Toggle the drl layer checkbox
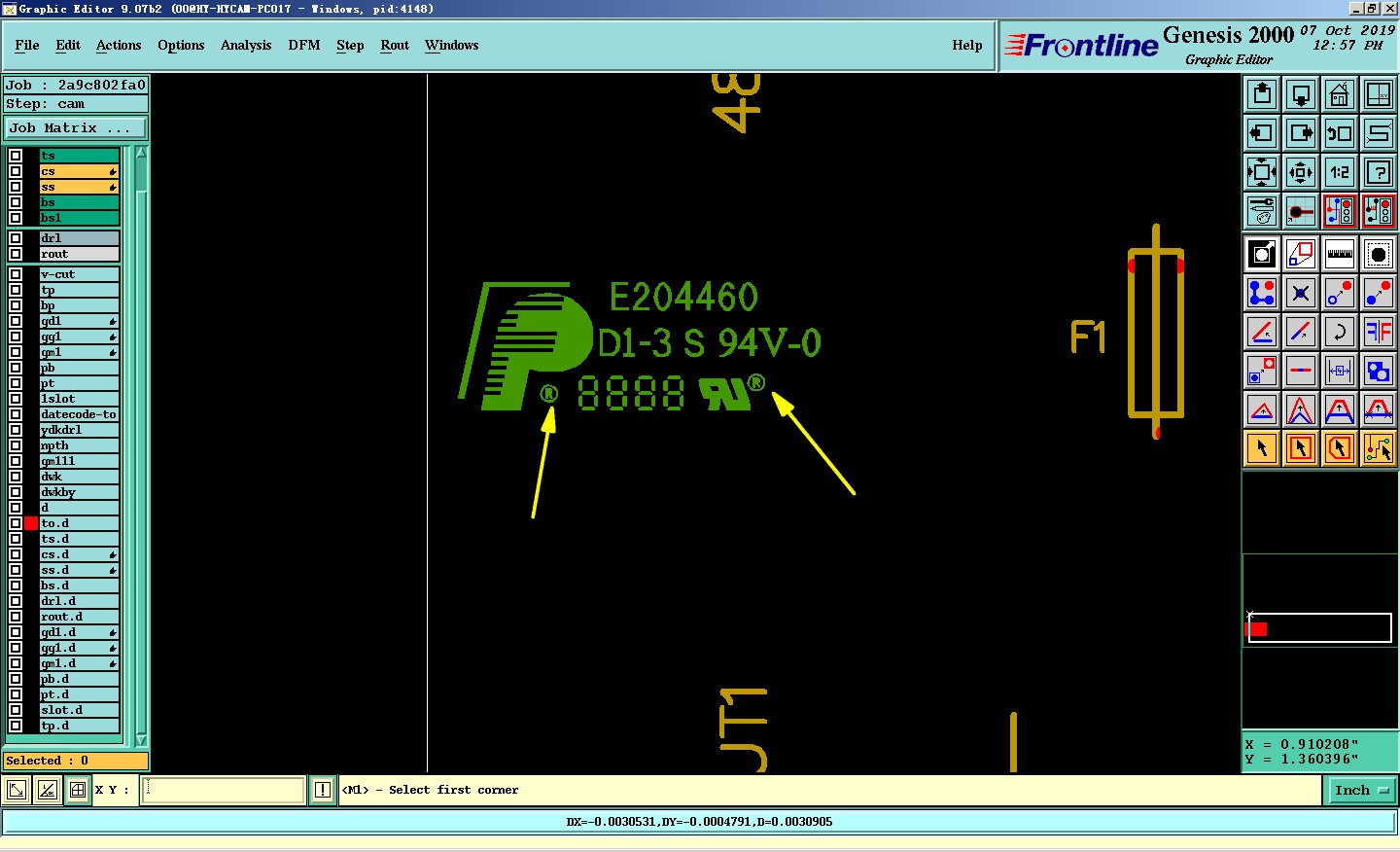The height and width of the screenshot is (852, 1400). tap(16, 238)
